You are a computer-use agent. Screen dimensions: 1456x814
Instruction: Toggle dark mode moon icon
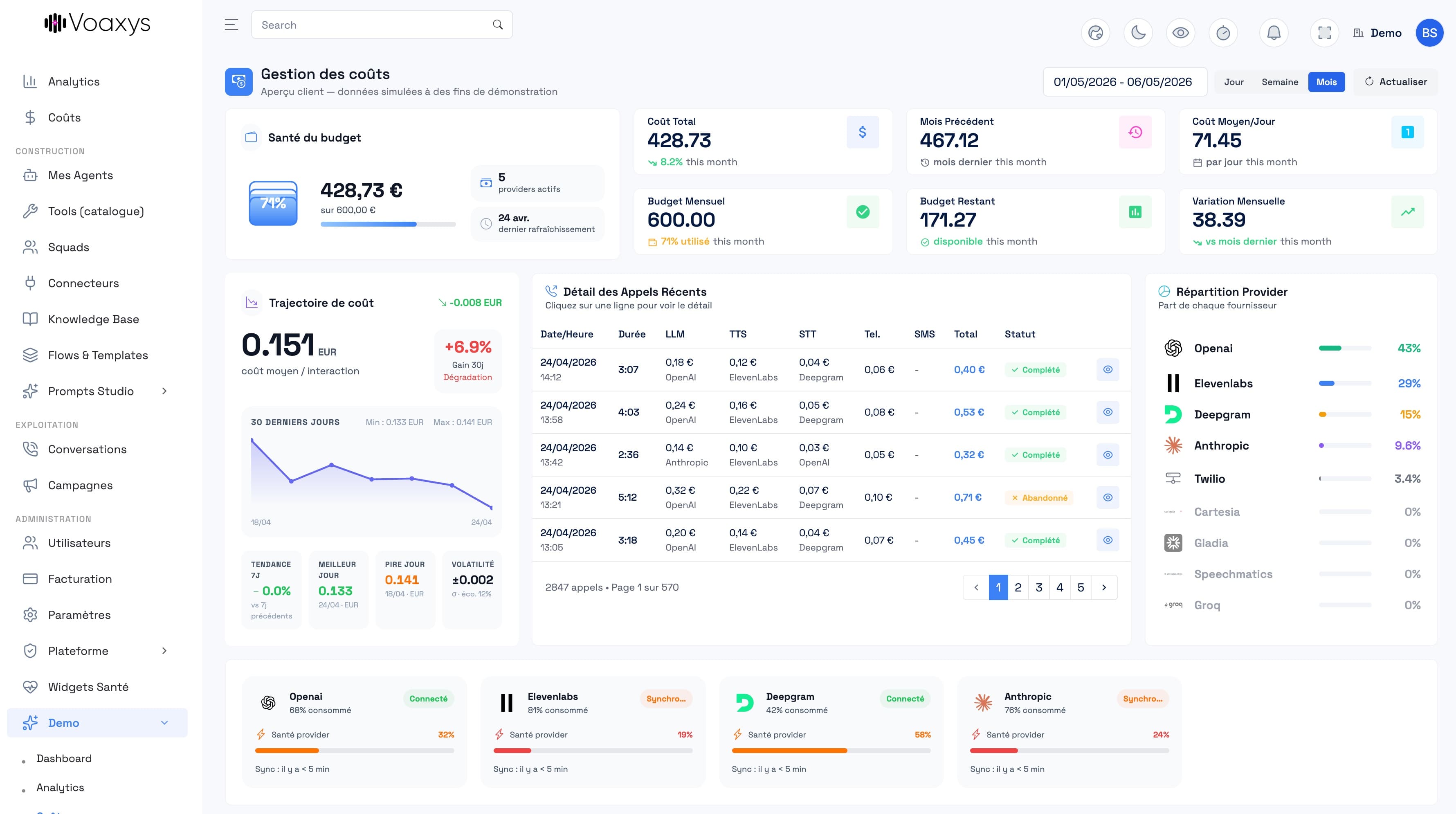click(1138, 33)
